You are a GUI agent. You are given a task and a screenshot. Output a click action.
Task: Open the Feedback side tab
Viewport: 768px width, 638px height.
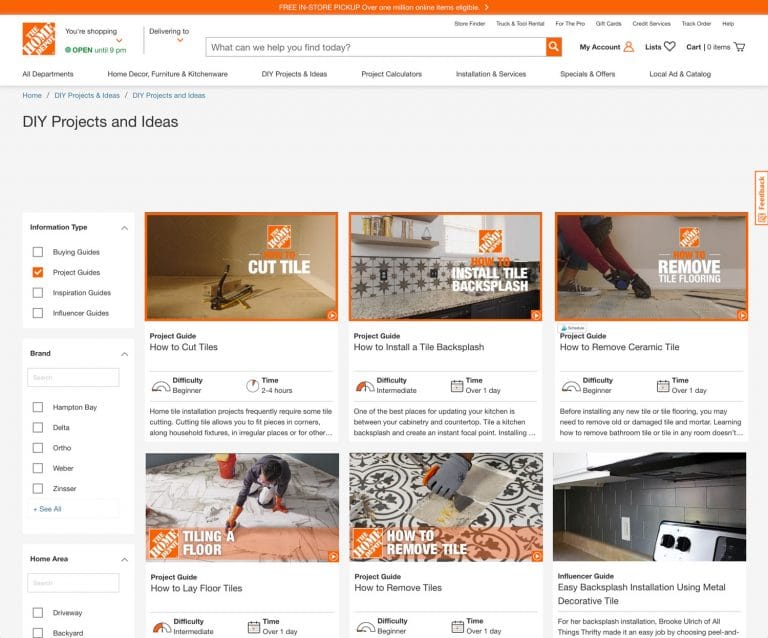pyautogui.click(x=761, y=192)
